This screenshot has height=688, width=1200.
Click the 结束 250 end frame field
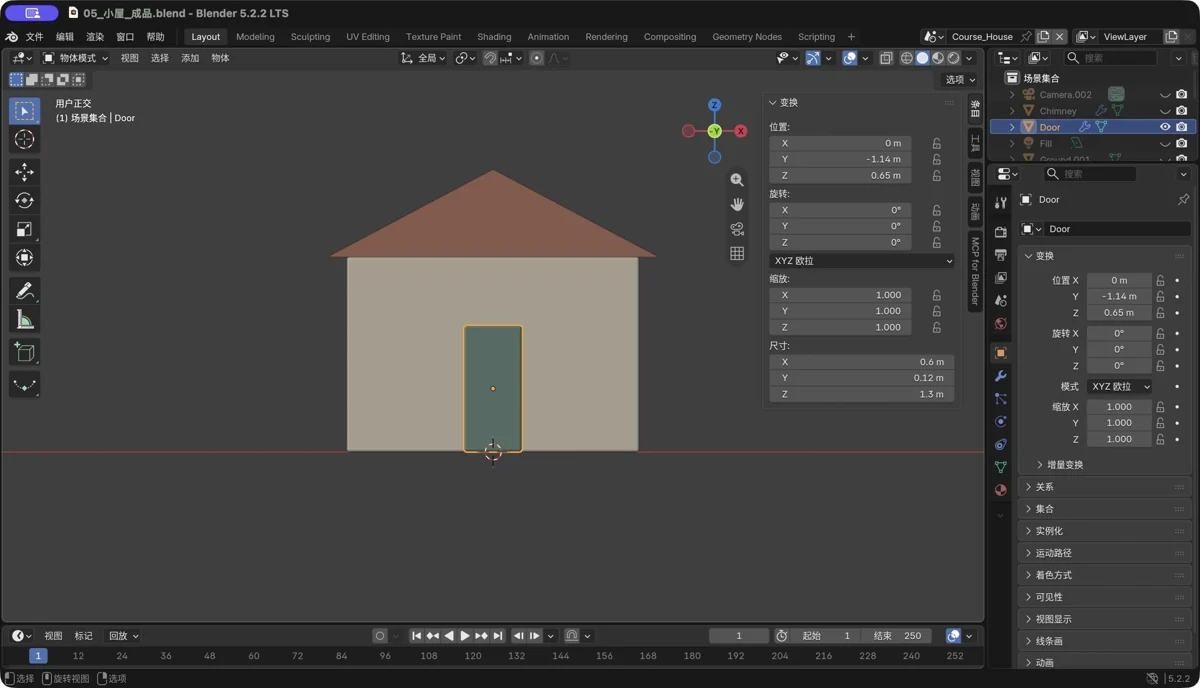(897, 636)
